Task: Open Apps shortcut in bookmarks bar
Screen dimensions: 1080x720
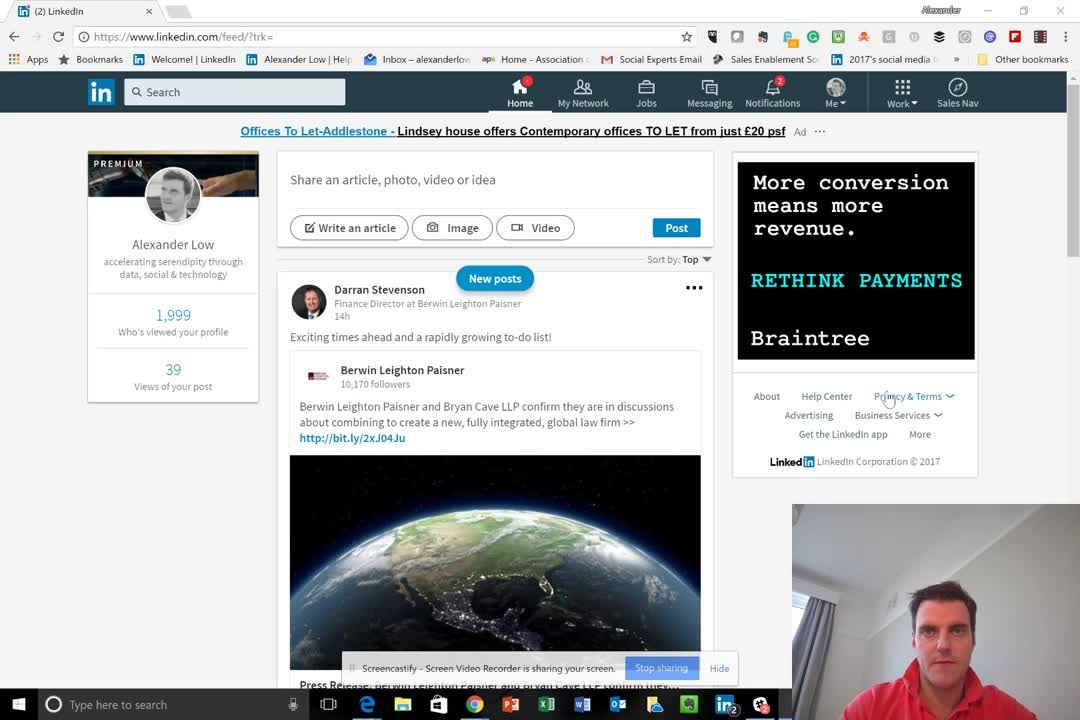Action: click(x=28, y=59)
